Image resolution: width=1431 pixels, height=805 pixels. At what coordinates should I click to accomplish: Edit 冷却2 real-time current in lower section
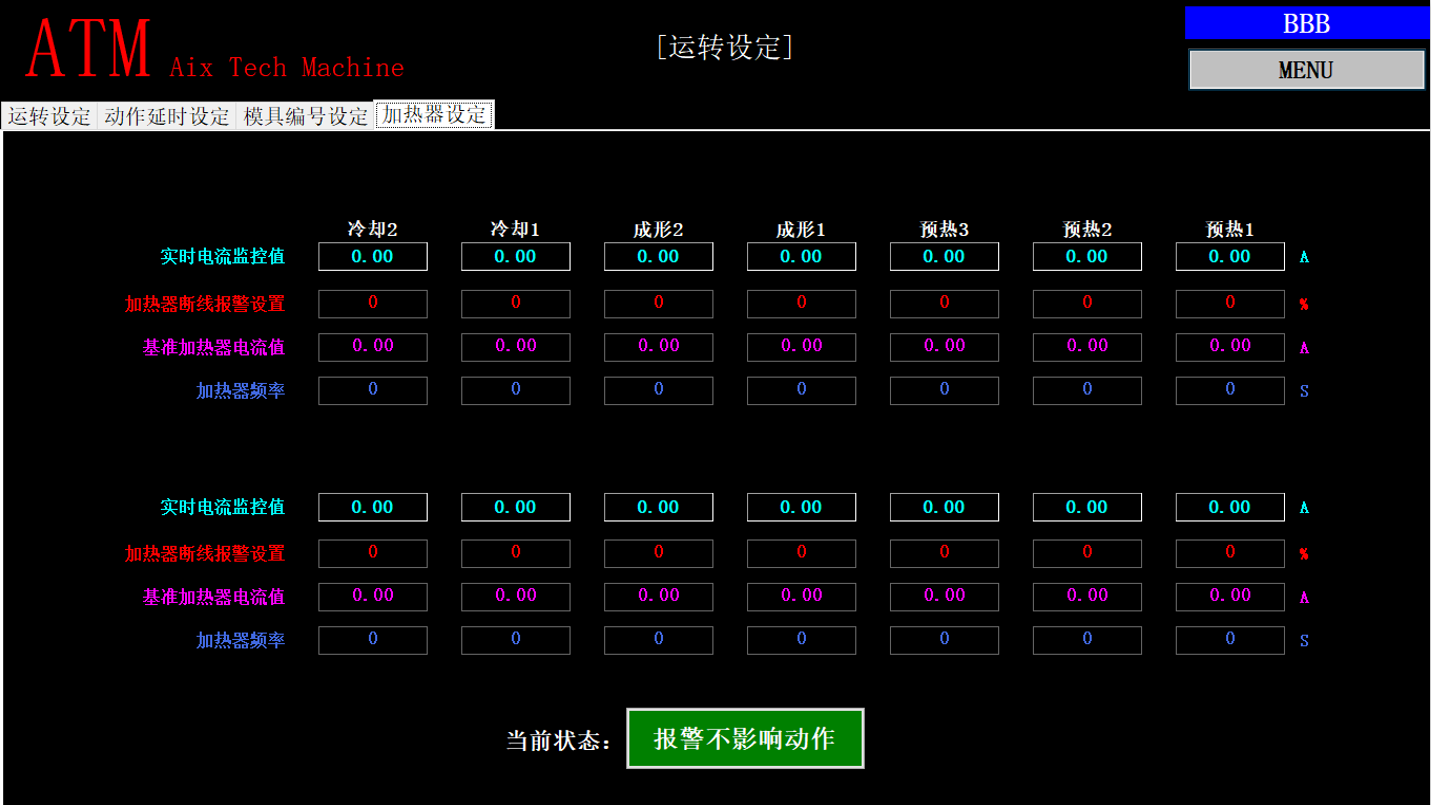point(372,507)
